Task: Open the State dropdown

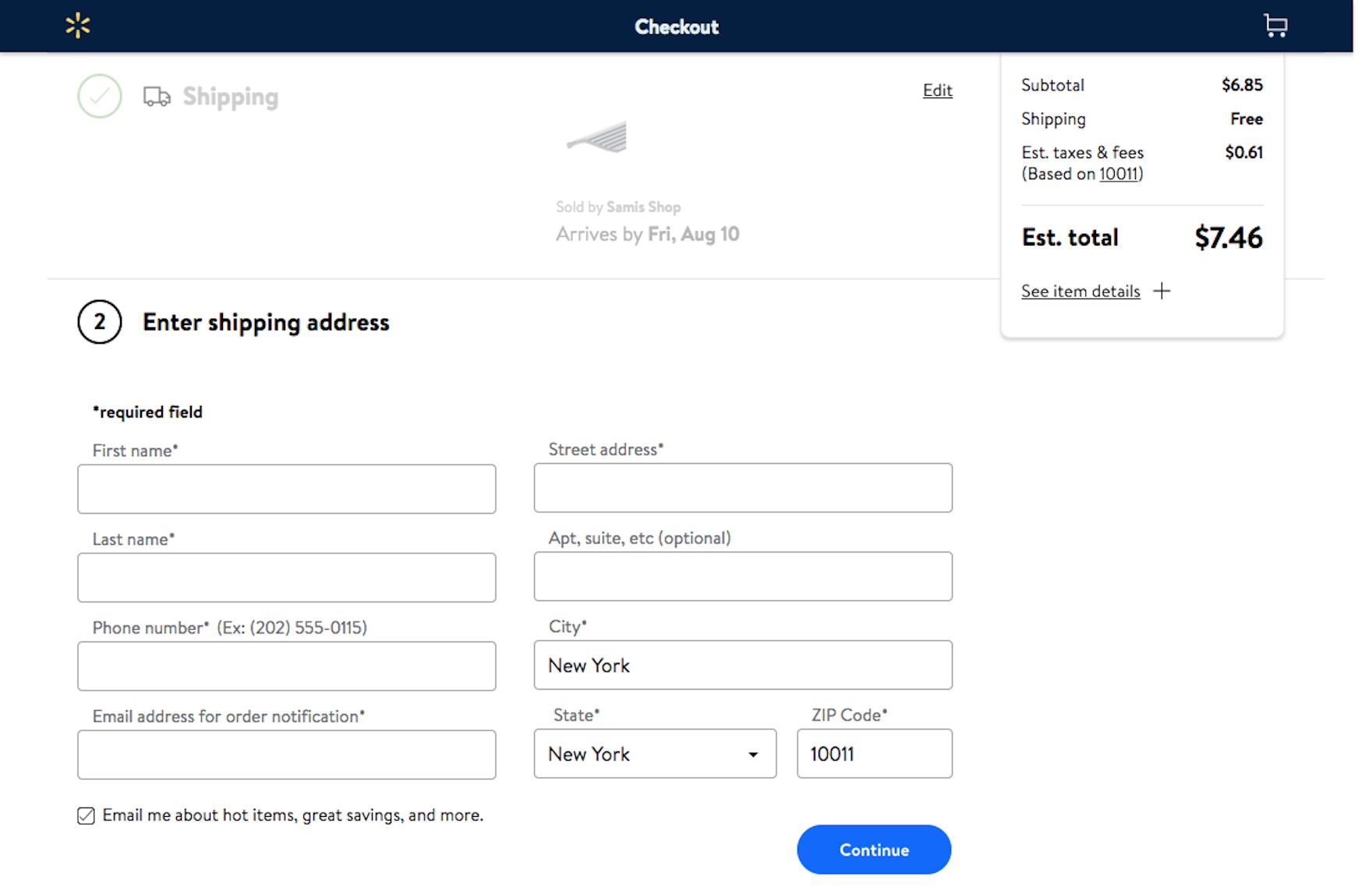Action: click(655, 754)
